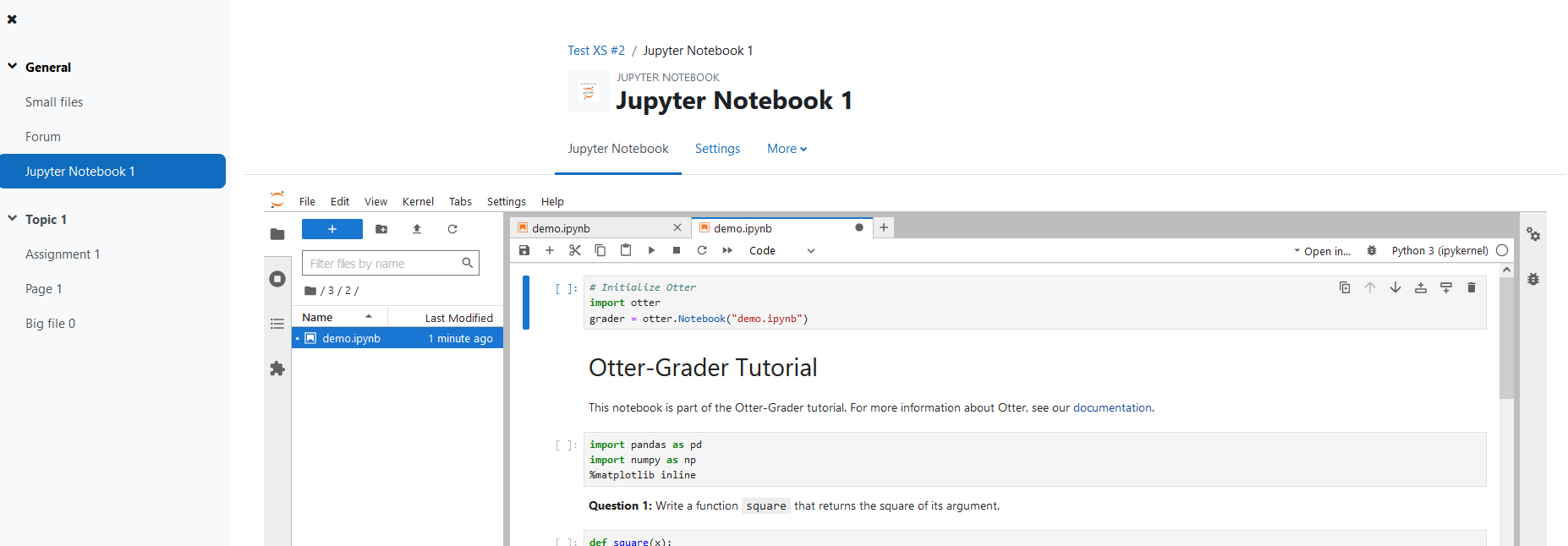Open the table of contents panel
The image size is (1568, 546).
tap(277, 324)
